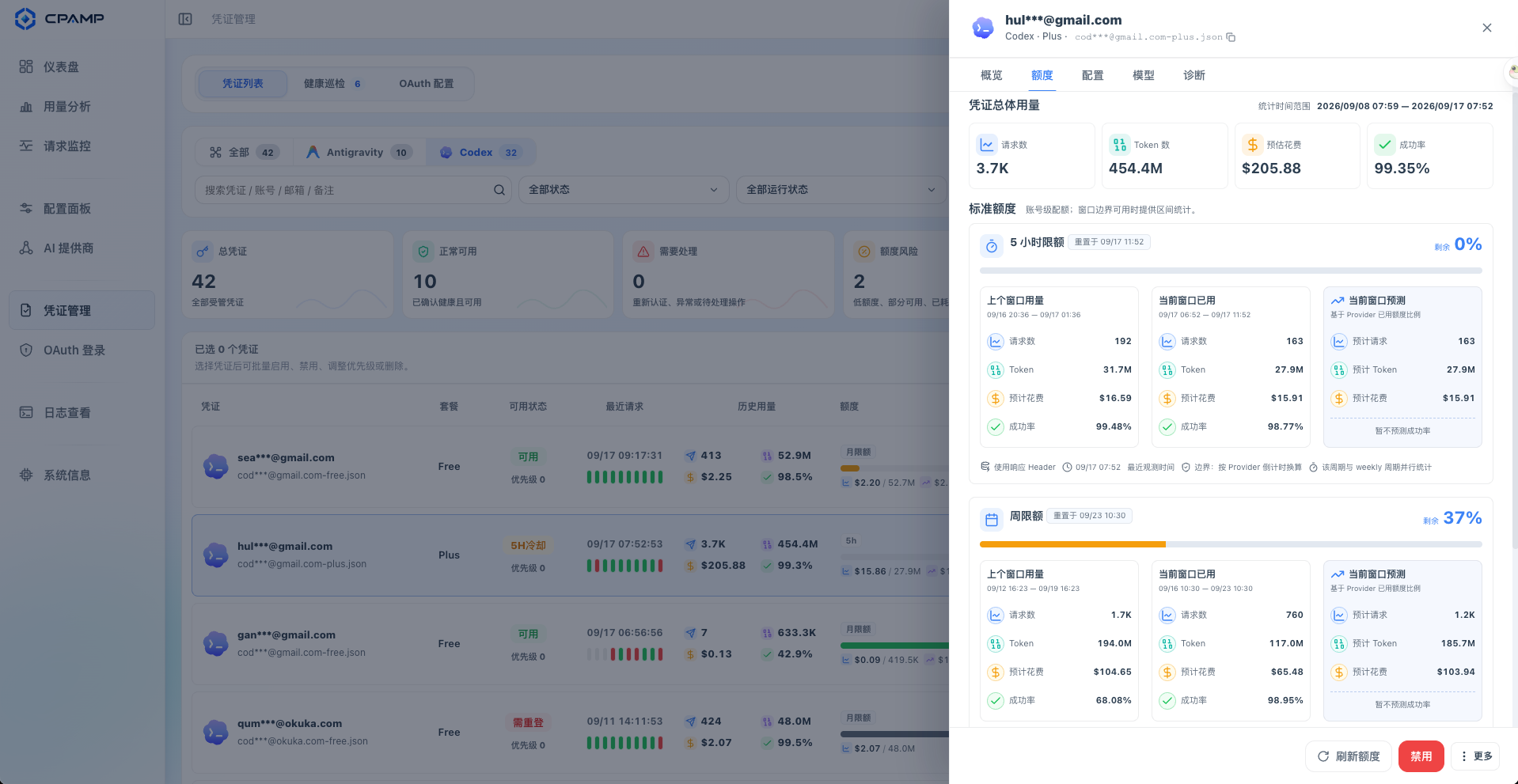The height and width of the screenshot is (784, 1518).
Task: Switch to the 模型 tab
Action: click(x=1144, y=75)
